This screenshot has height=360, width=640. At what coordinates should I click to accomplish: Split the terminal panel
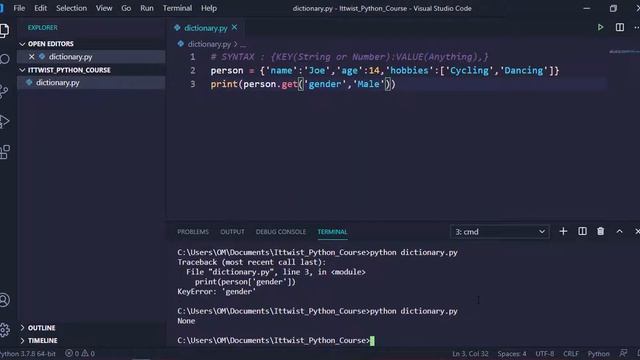pos(582,231)
